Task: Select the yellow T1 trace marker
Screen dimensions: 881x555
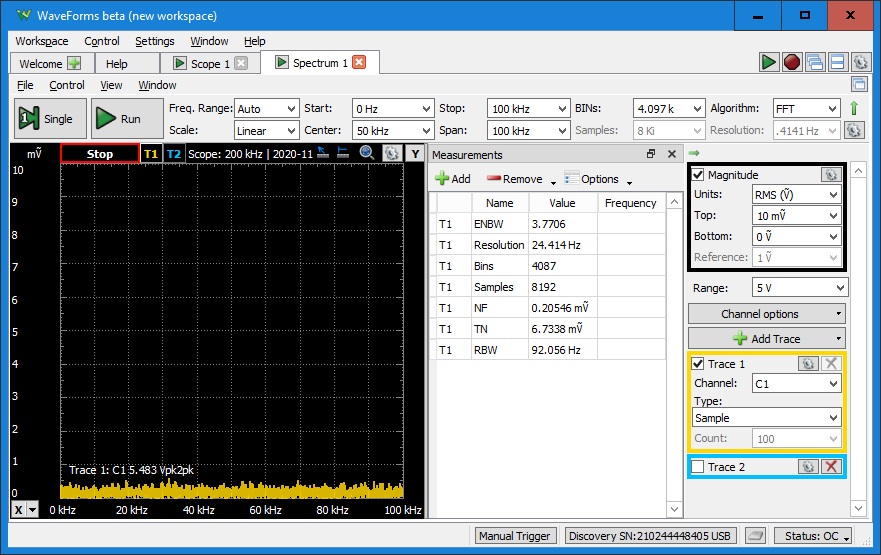Action: pyautogui.click(x=150, y=154)
